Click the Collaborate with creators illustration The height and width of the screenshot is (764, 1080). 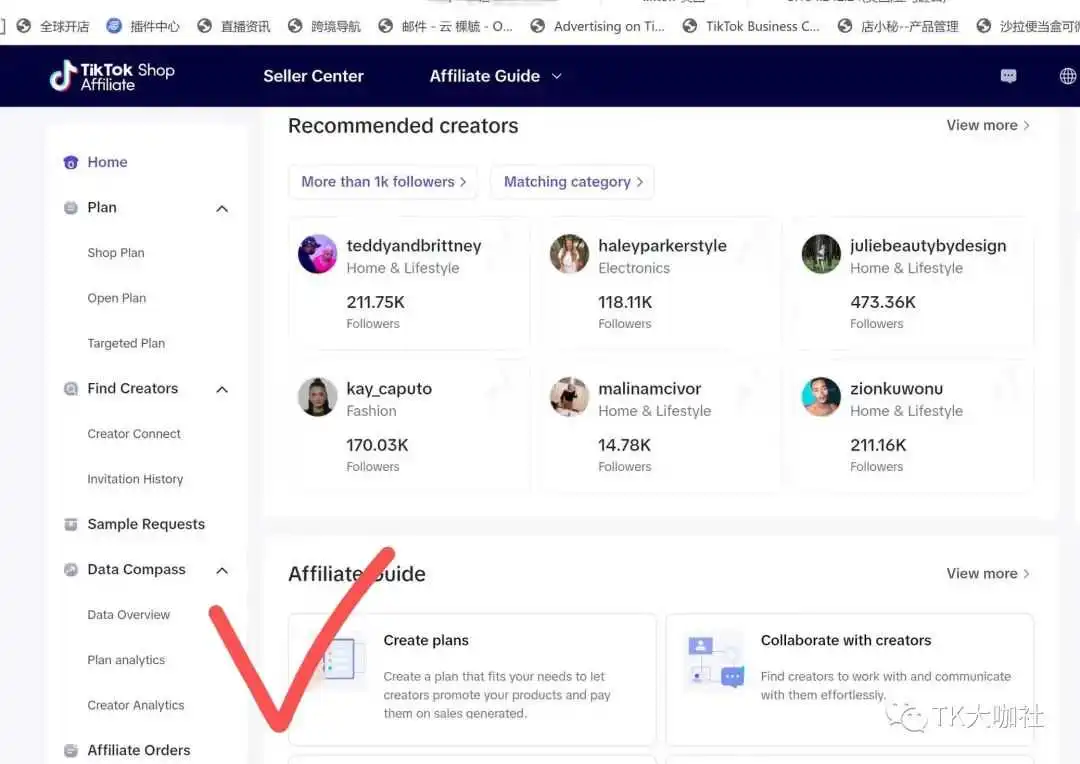[716, 660]
